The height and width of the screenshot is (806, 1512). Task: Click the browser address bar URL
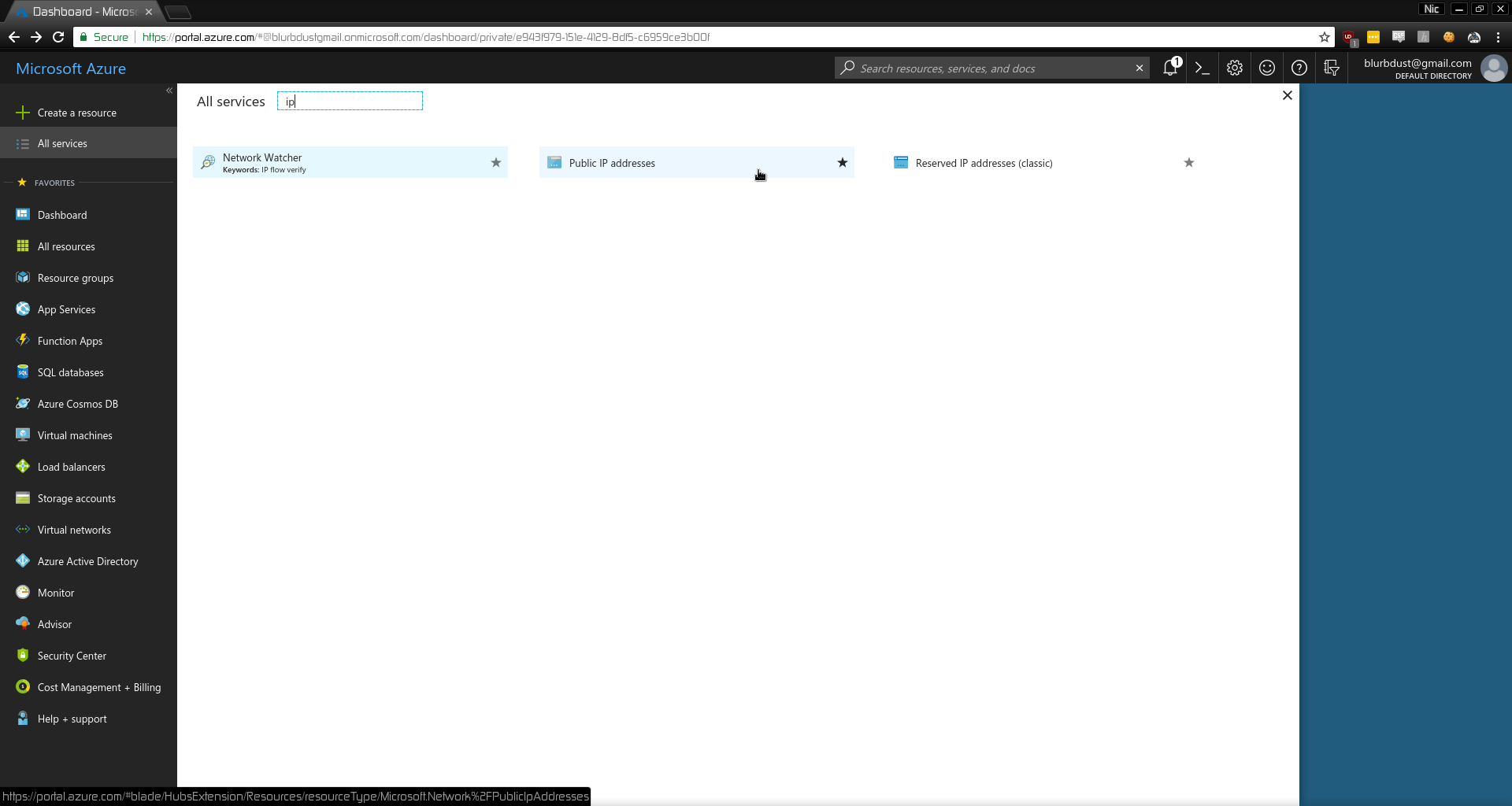tap(426, 37)
